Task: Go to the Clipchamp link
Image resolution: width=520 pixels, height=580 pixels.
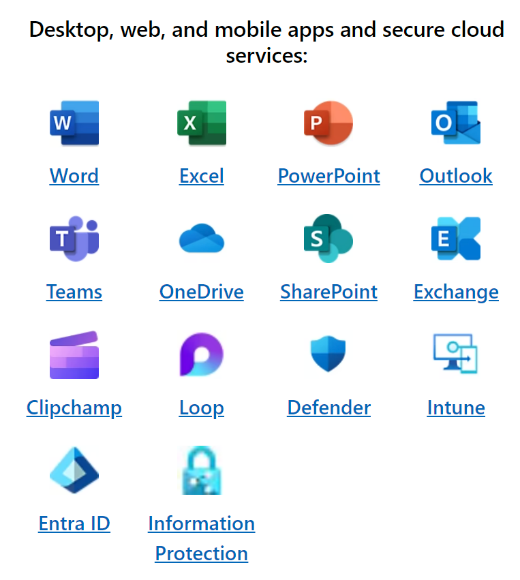Action: click(74, 408)
